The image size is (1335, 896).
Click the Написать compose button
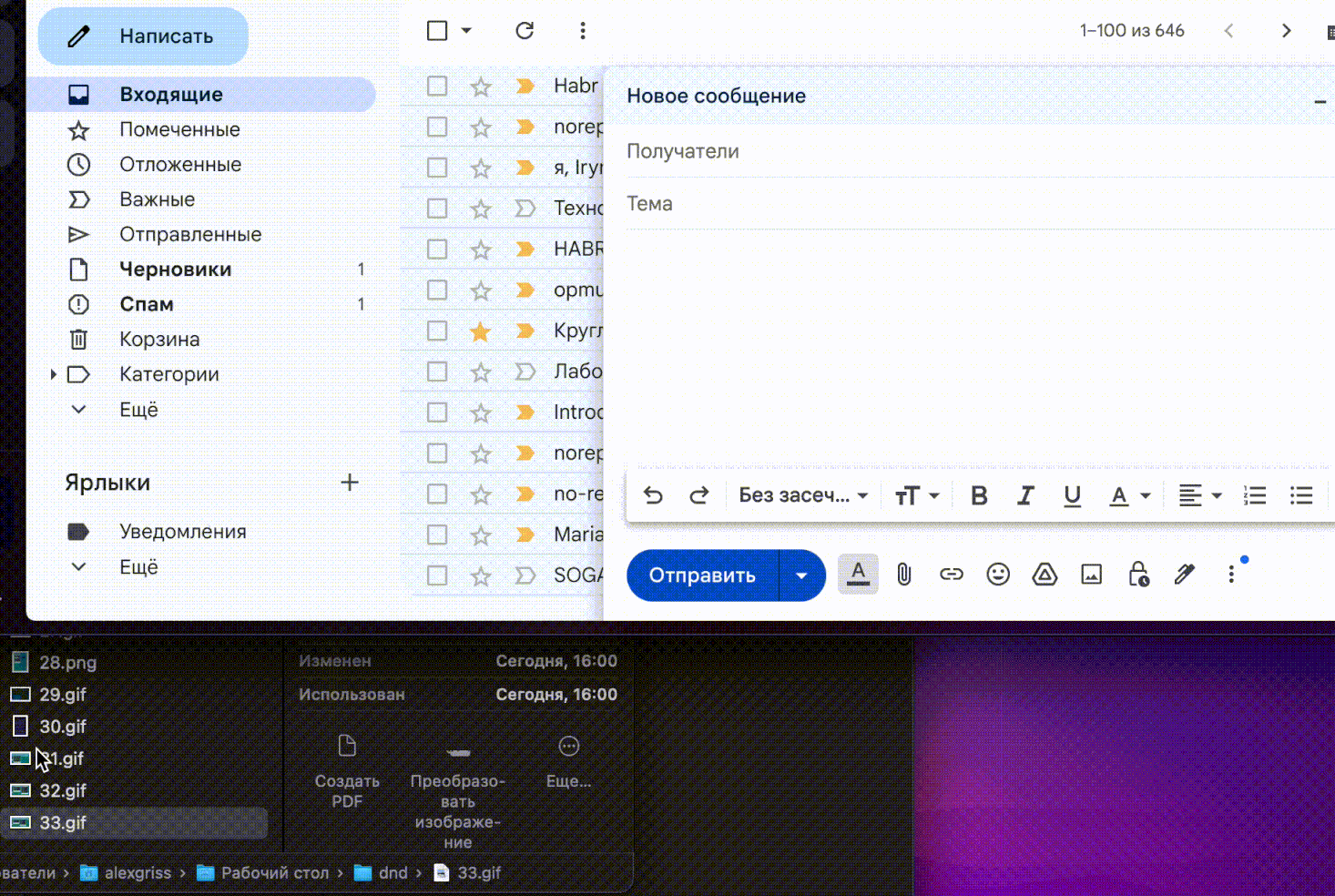coord(143,36)
